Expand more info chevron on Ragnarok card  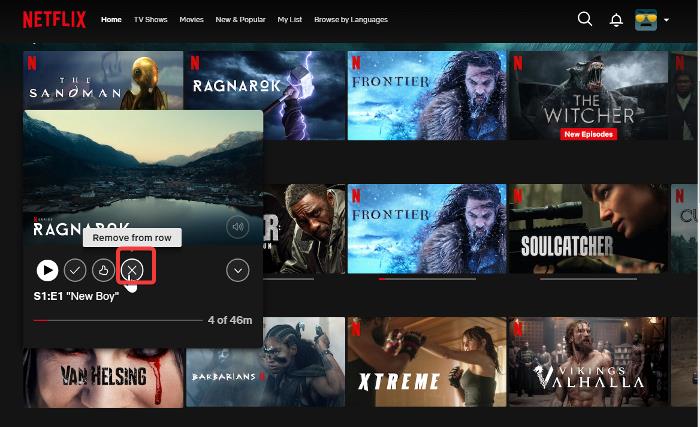[238, 270]
